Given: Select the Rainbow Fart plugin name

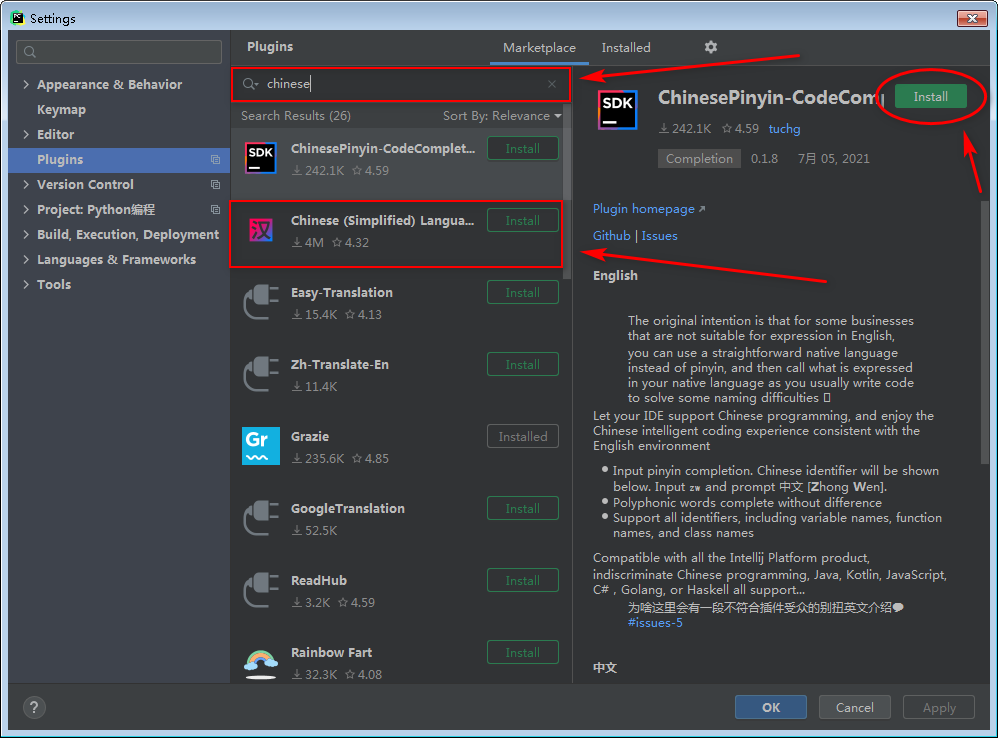Looking at the screenshot, I should point(331,652).
